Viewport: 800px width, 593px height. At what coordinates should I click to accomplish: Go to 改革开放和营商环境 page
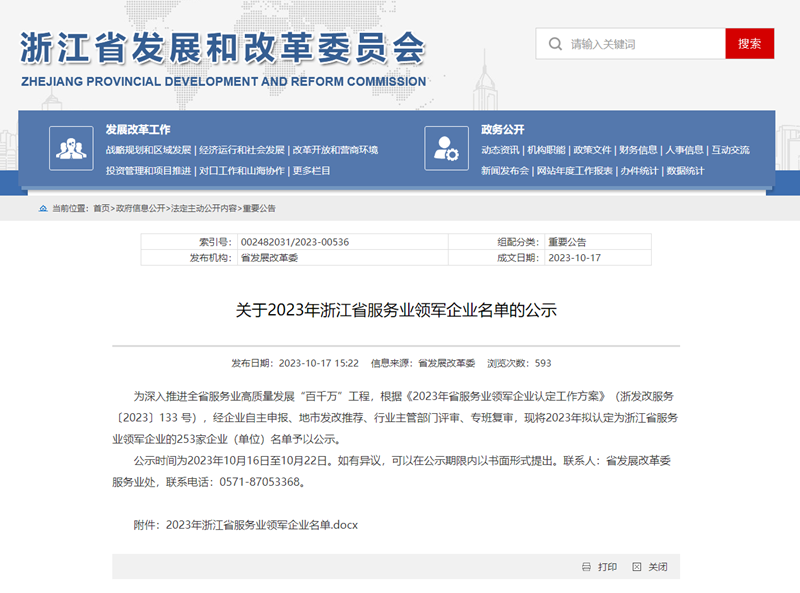coord(335,150)
